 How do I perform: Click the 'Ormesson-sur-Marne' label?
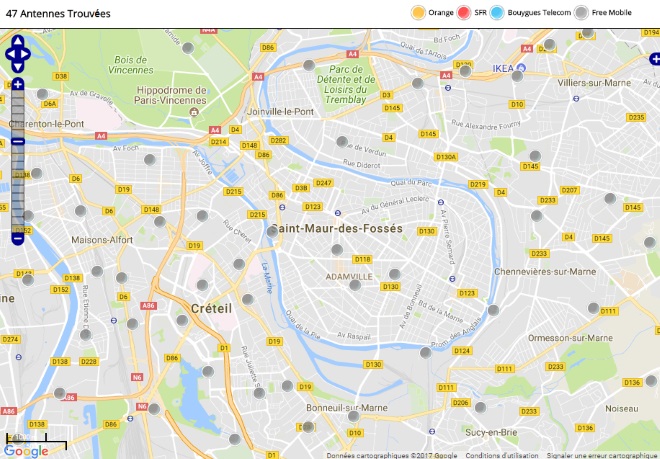[x=570, y=338]
